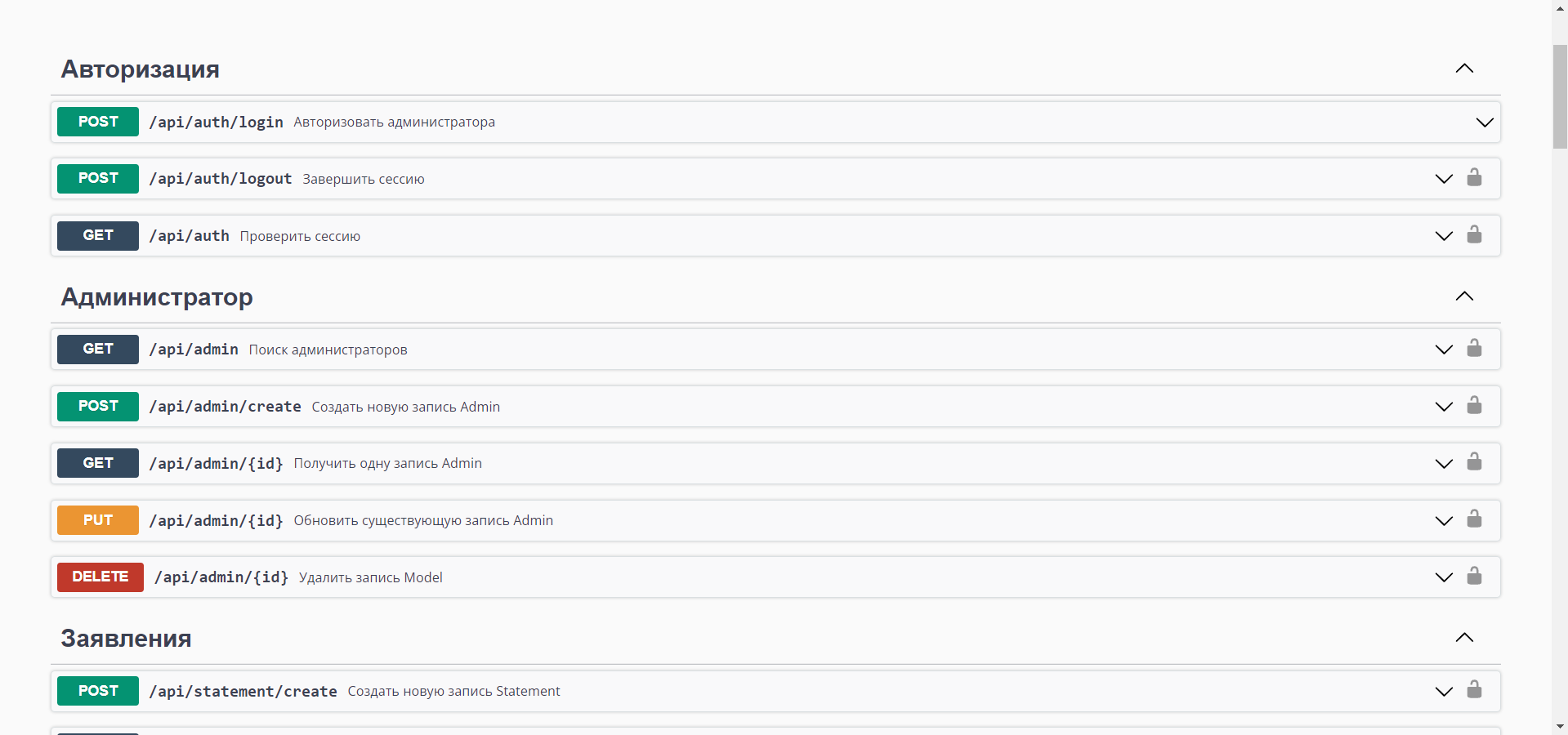Expand DELETE /api/admin/{id} chevron
Image resolution: width=1568 pixels, height=735 pixels.
1444,577
